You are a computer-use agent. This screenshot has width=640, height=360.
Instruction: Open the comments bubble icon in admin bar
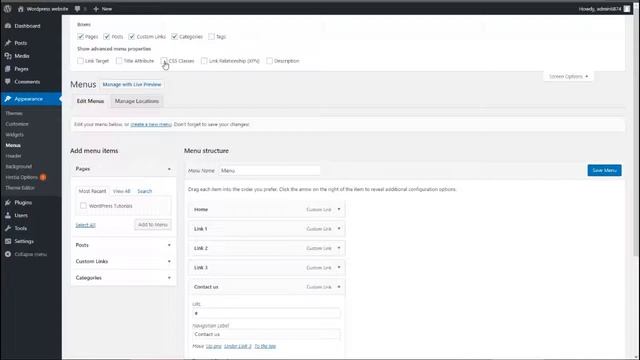[77, 9]
